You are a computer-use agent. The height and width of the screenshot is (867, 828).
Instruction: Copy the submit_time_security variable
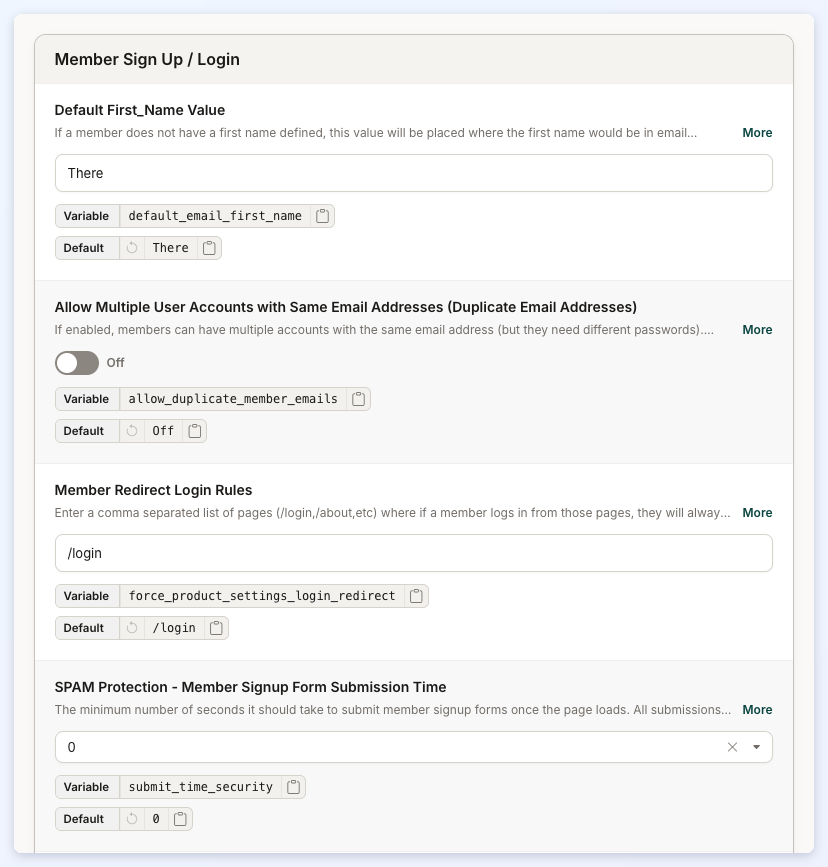point(294,787)
